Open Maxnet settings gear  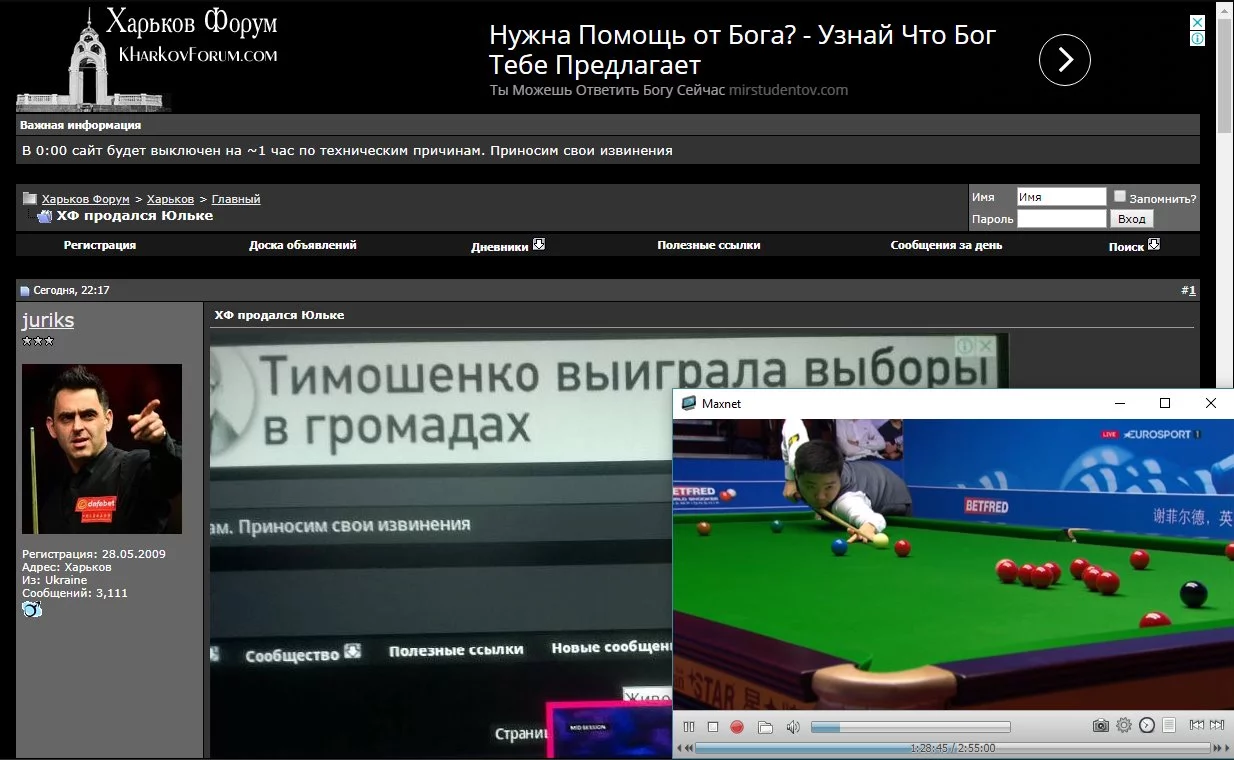pyautogui.click(x=1124, y=726)
